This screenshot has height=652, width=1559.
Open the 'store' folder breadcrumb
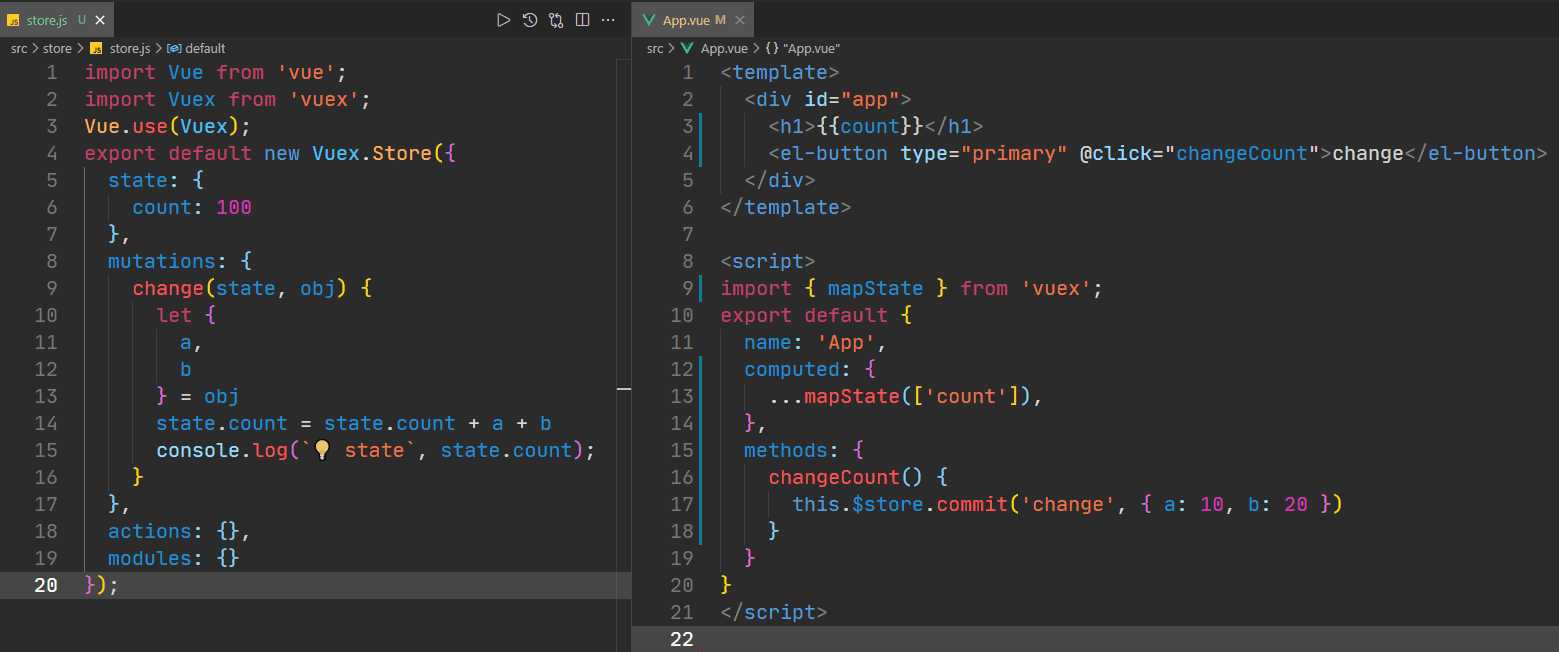click(x=57, y=48)
